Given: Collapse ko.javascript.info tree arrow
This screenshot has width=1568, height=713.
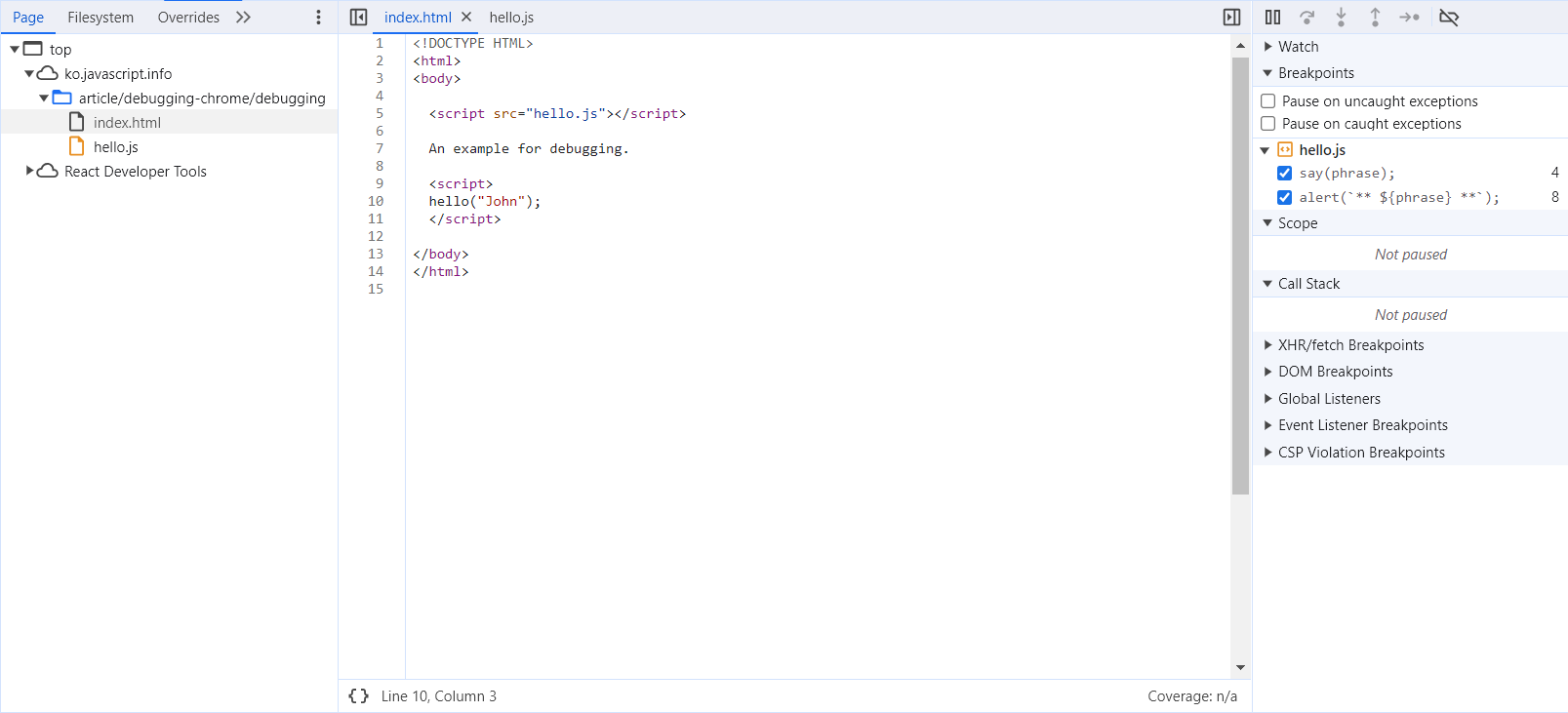Looking at the screenshot, I should [x=29, y=73].
